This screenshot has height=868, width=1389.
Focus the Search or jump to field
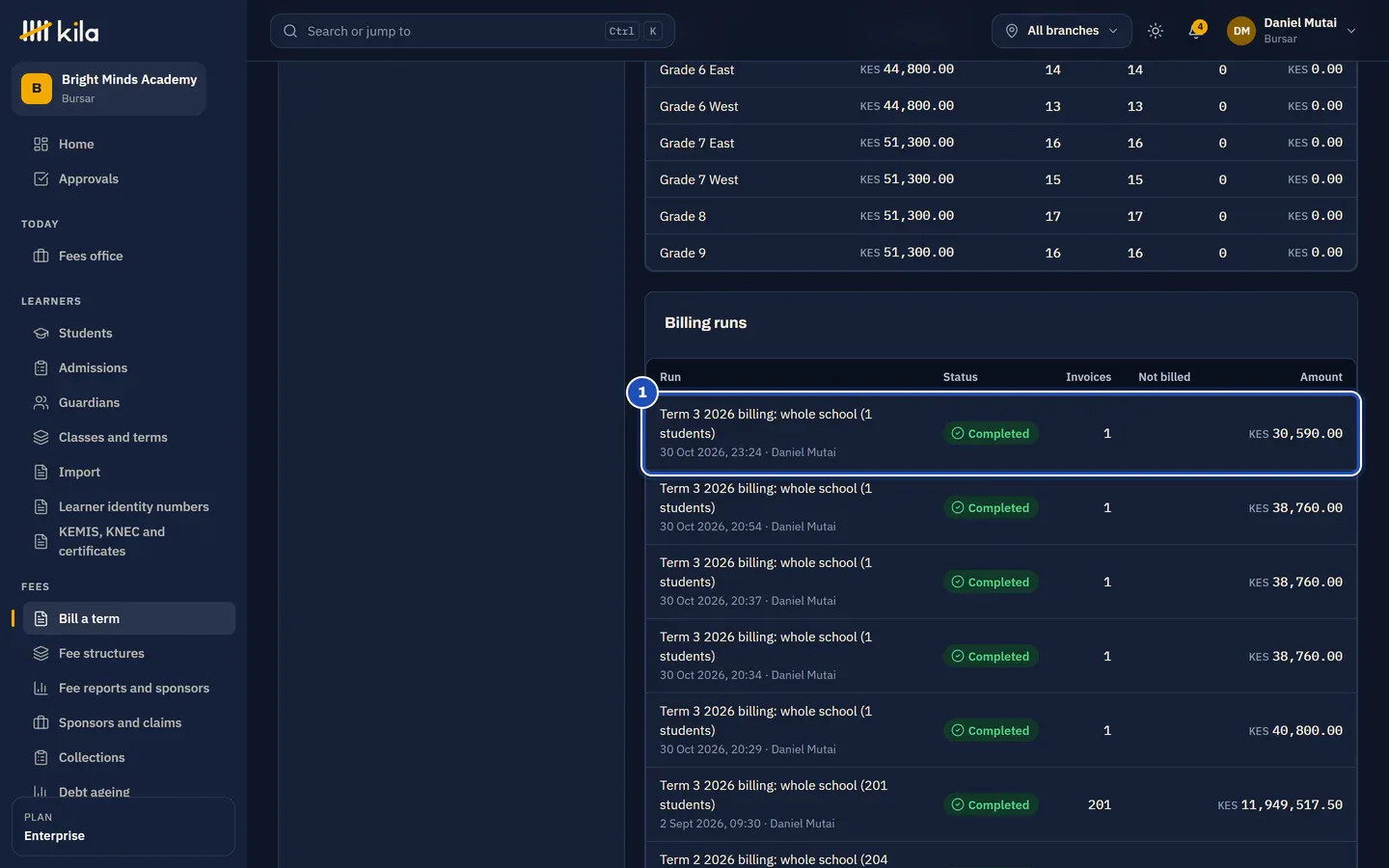coord(473,31)
